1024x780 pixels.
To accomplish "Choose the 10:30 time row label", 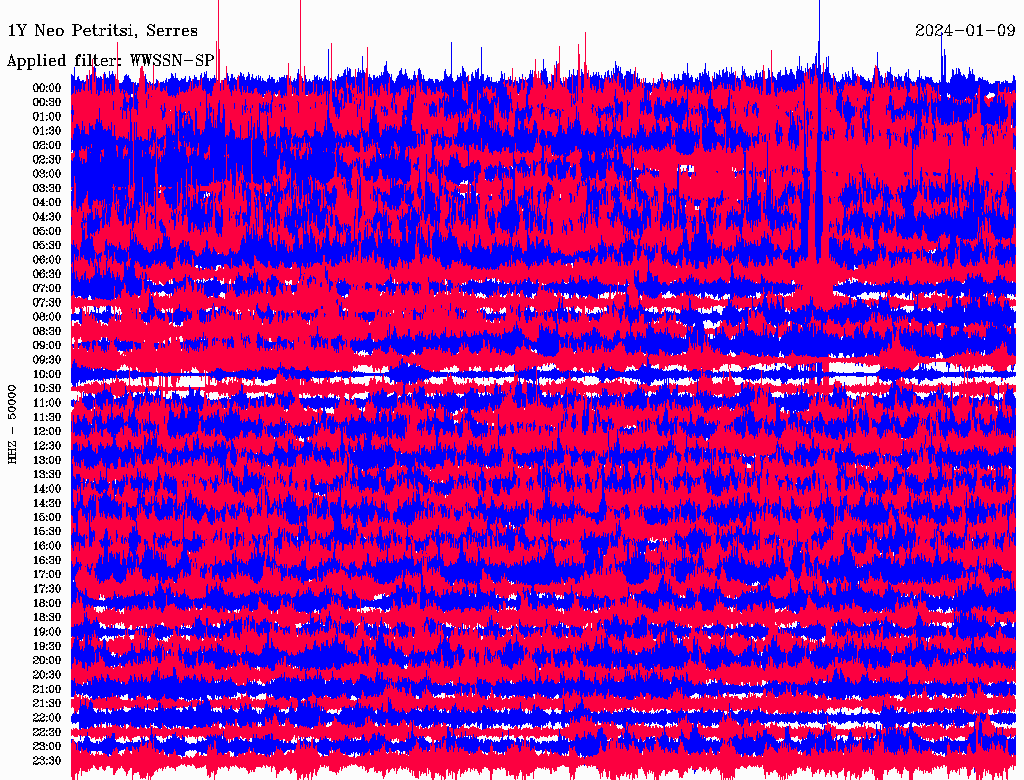I will (x=47, y=389).
